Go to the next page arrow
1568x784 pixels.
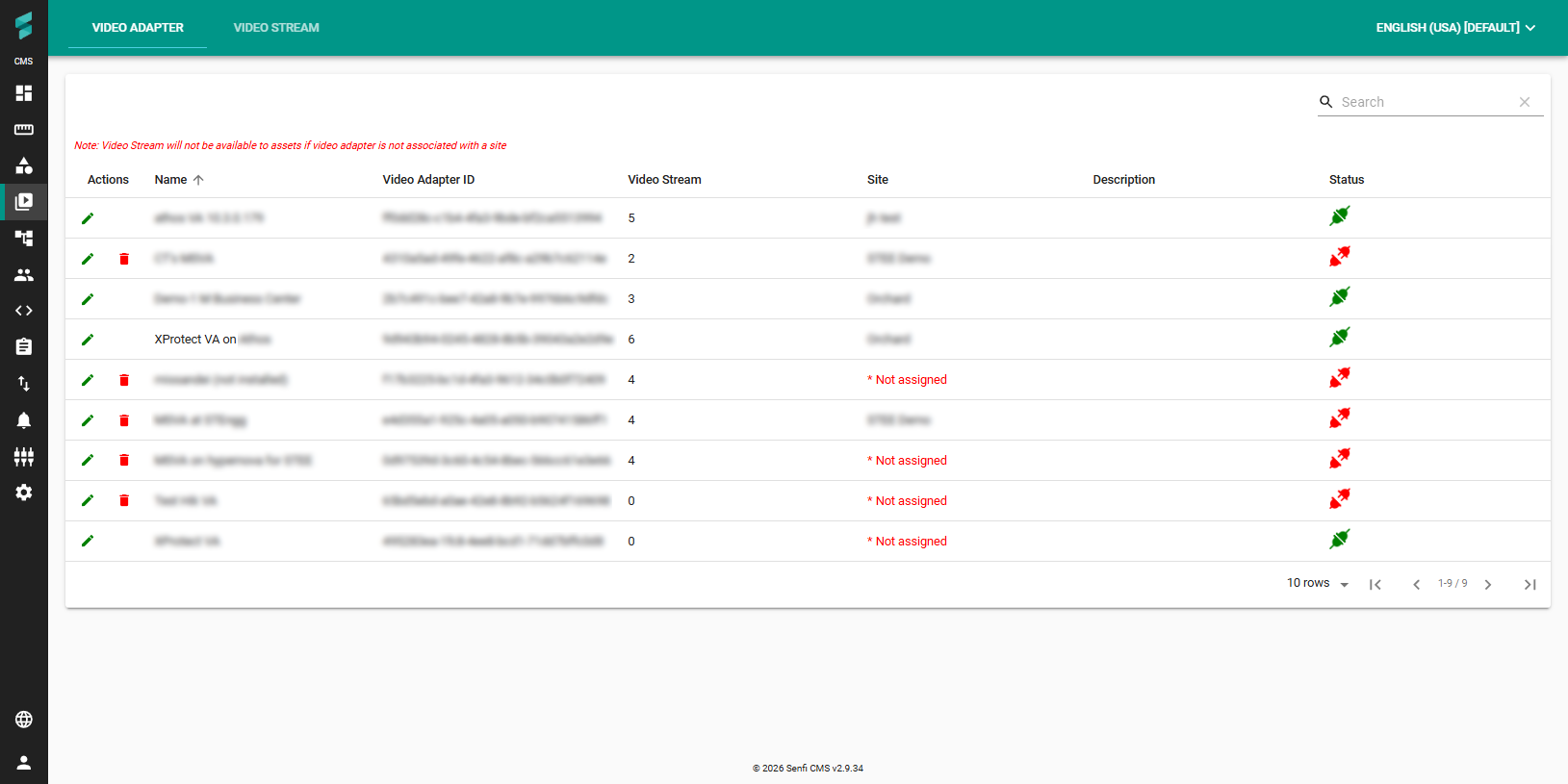1488,585
